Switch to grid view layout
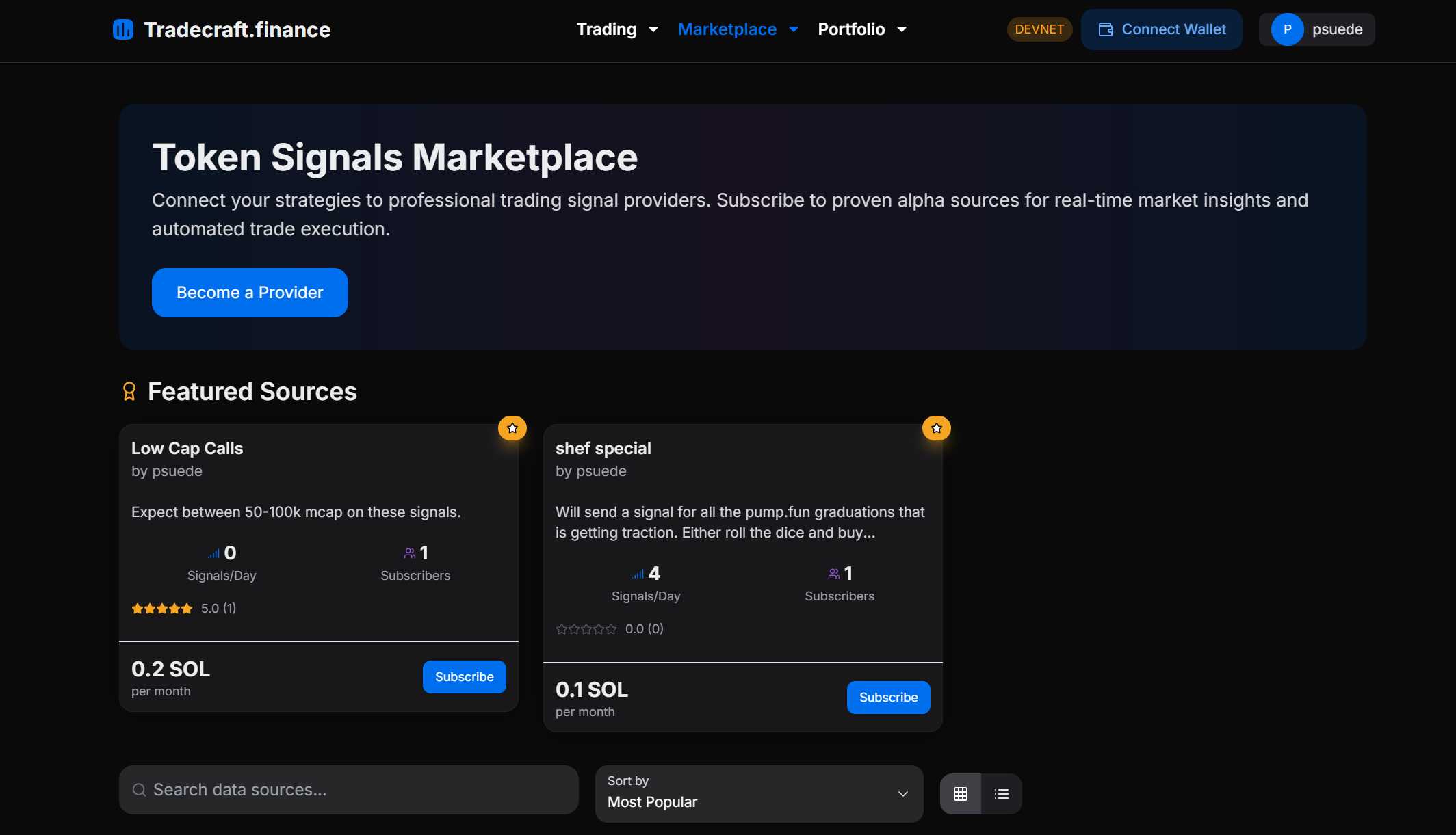The width and height of the screenshot is (1456, 835). point(961,794)
